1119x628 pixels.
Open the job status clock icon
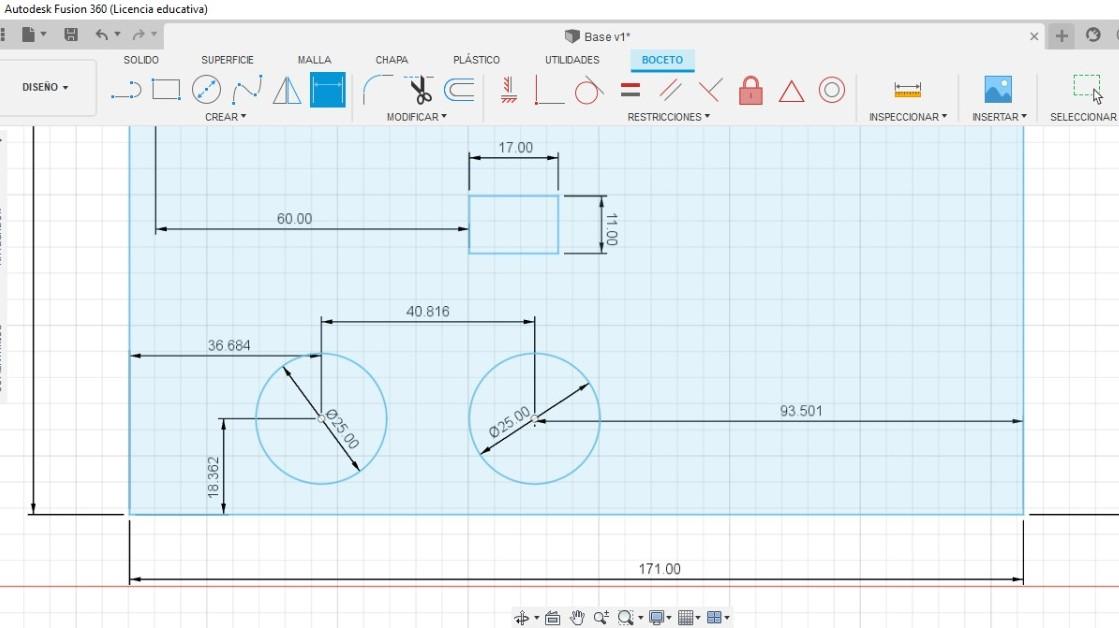[x=1093, y=35]
